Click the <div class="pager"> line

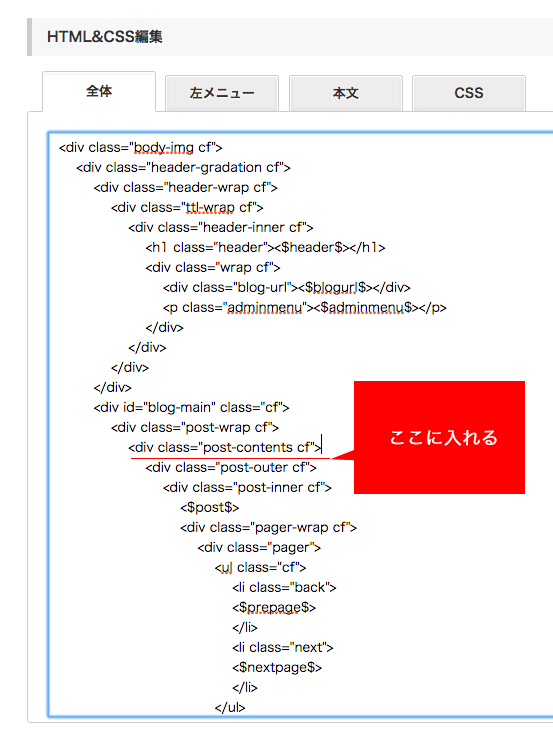[259, 548]
